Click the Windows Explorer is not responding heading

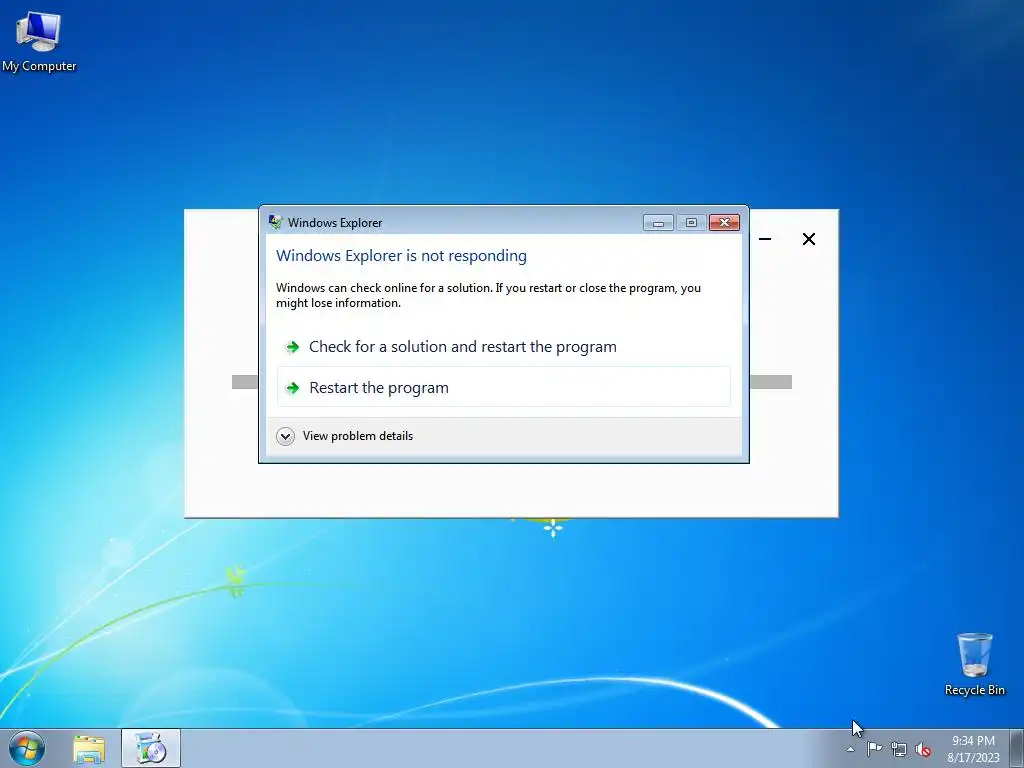(x=401, y=256)
